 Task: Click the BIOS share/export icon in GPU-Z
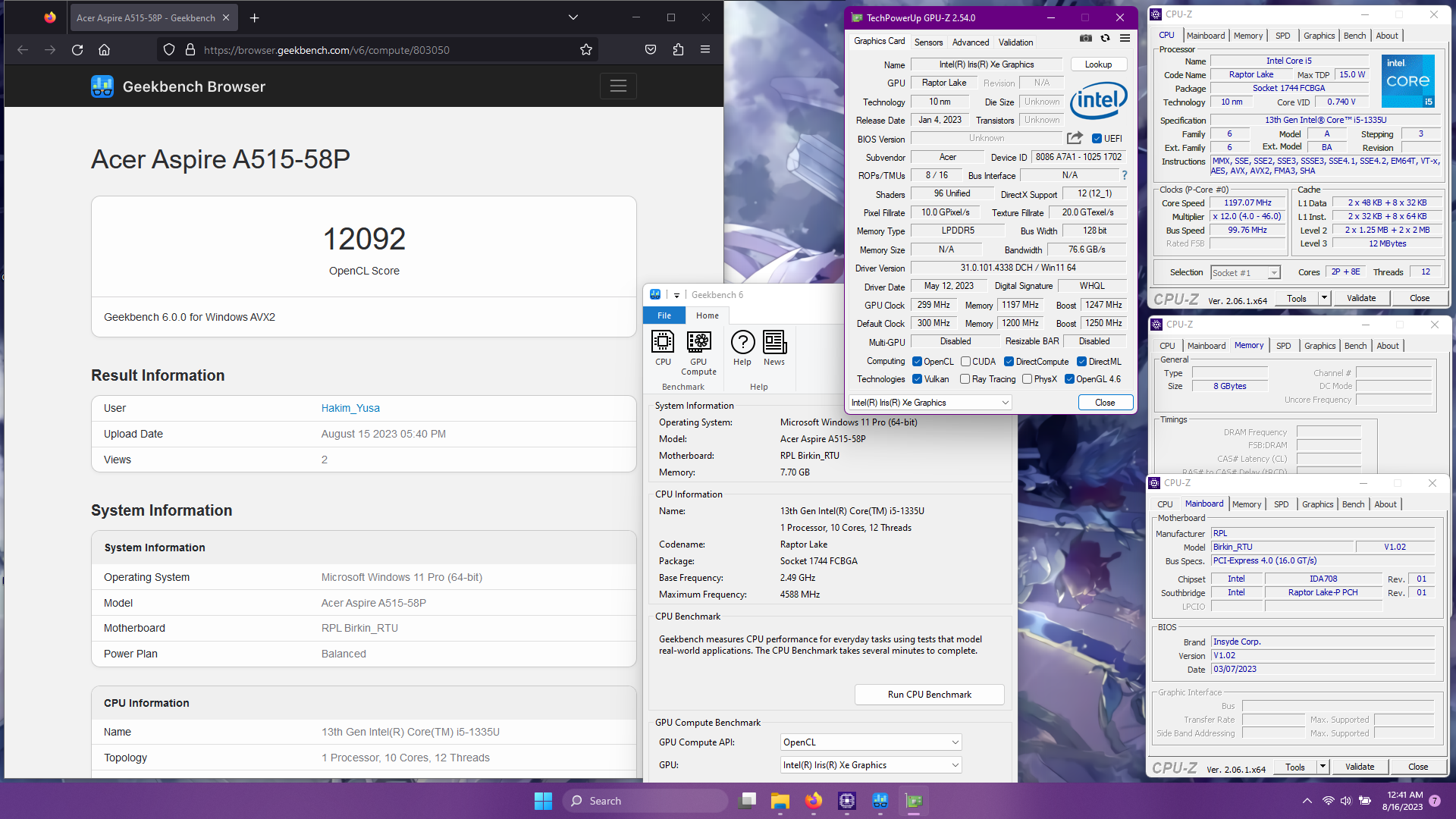(x=1075, y=138)
